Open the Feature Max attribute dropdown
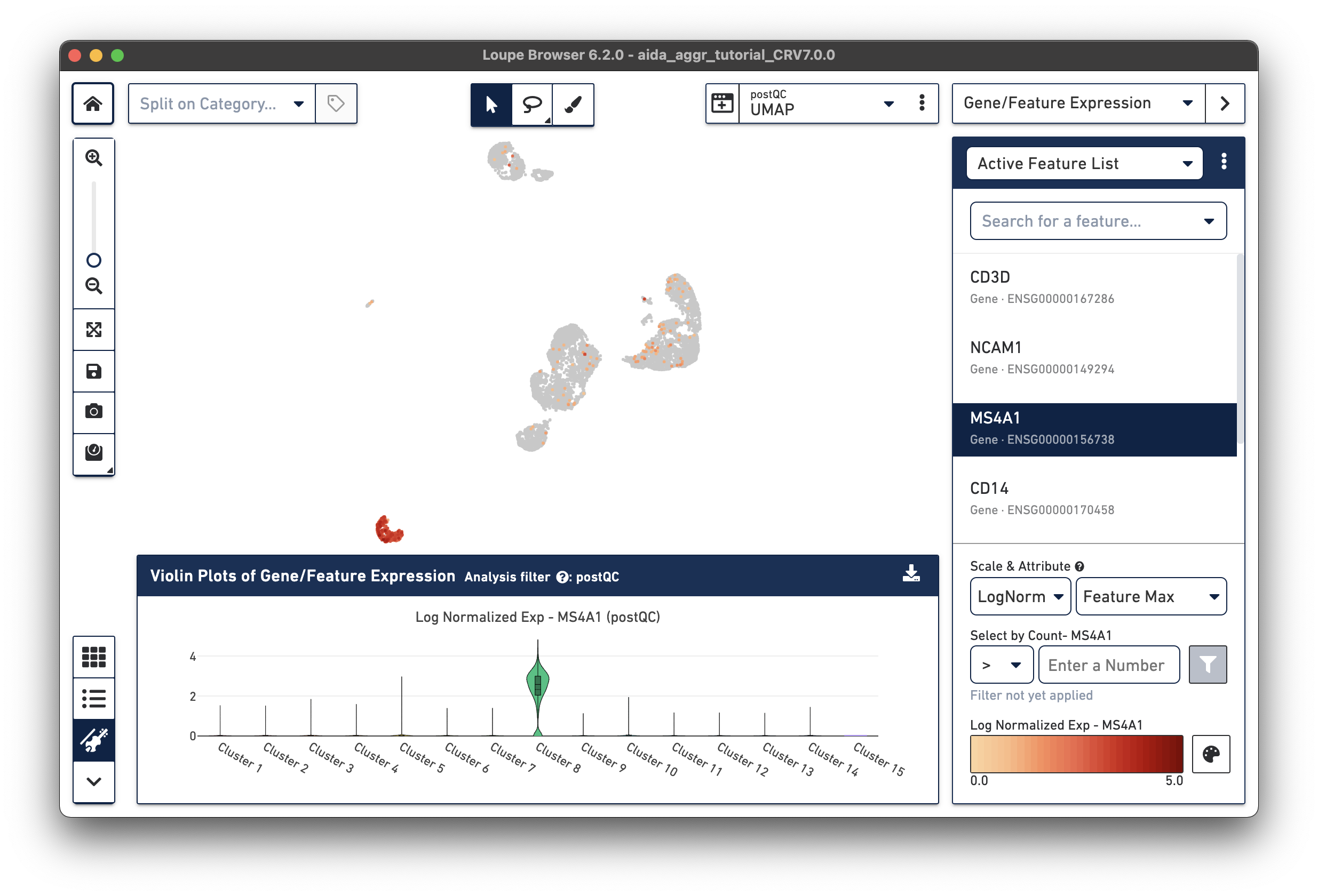 tap(1150, 596)
